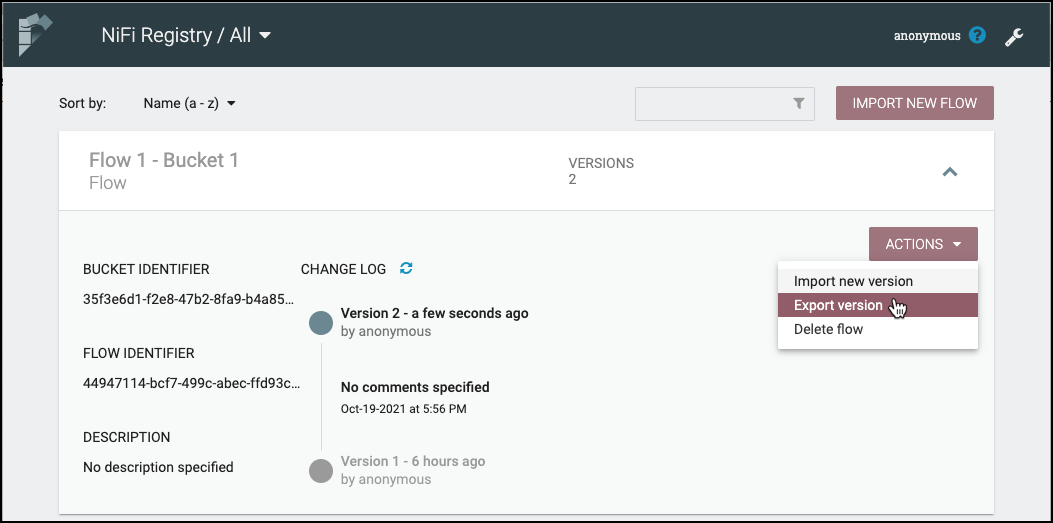Click the Flow 1 - Bucket 1 title

click(x=164, y=160)
